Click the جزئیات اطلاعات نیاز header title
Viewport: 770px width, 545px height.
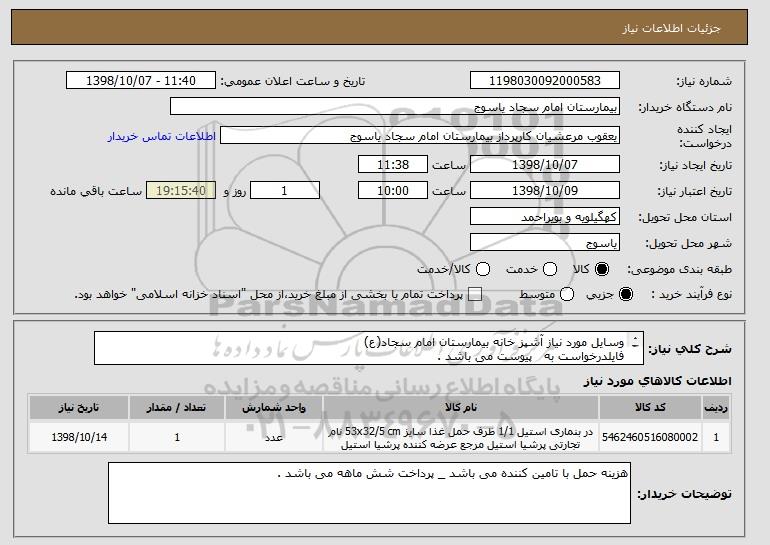click(x=671, y=28)
